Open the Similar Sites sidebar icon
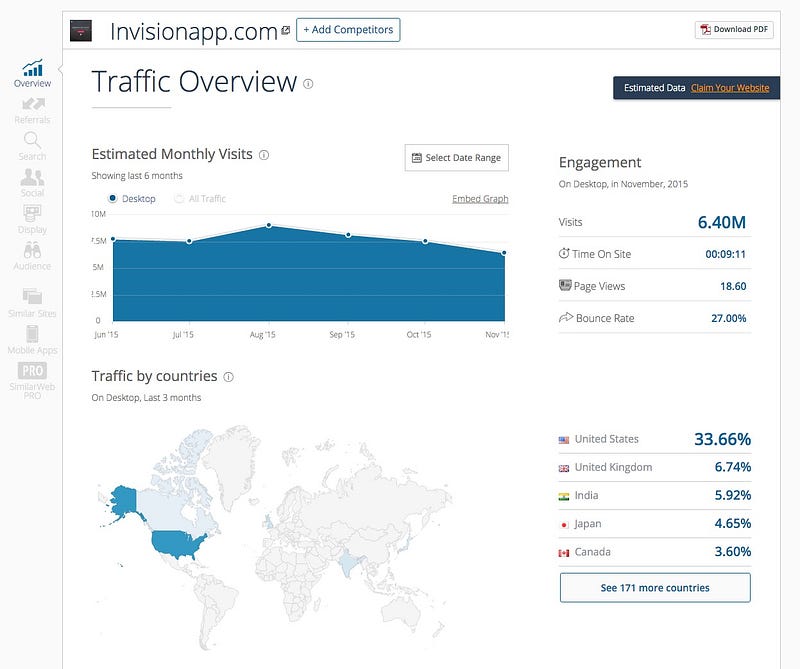 [x=32, y=296]
